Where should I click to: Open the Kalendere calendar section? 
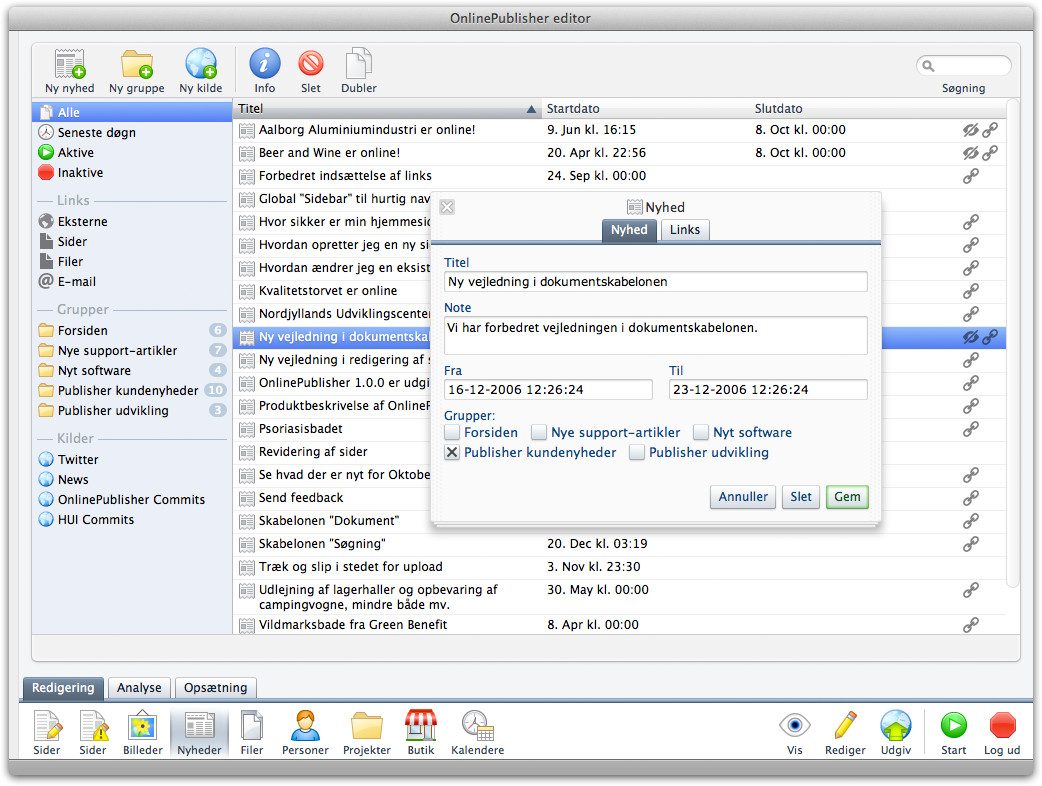tap(477, 730)
